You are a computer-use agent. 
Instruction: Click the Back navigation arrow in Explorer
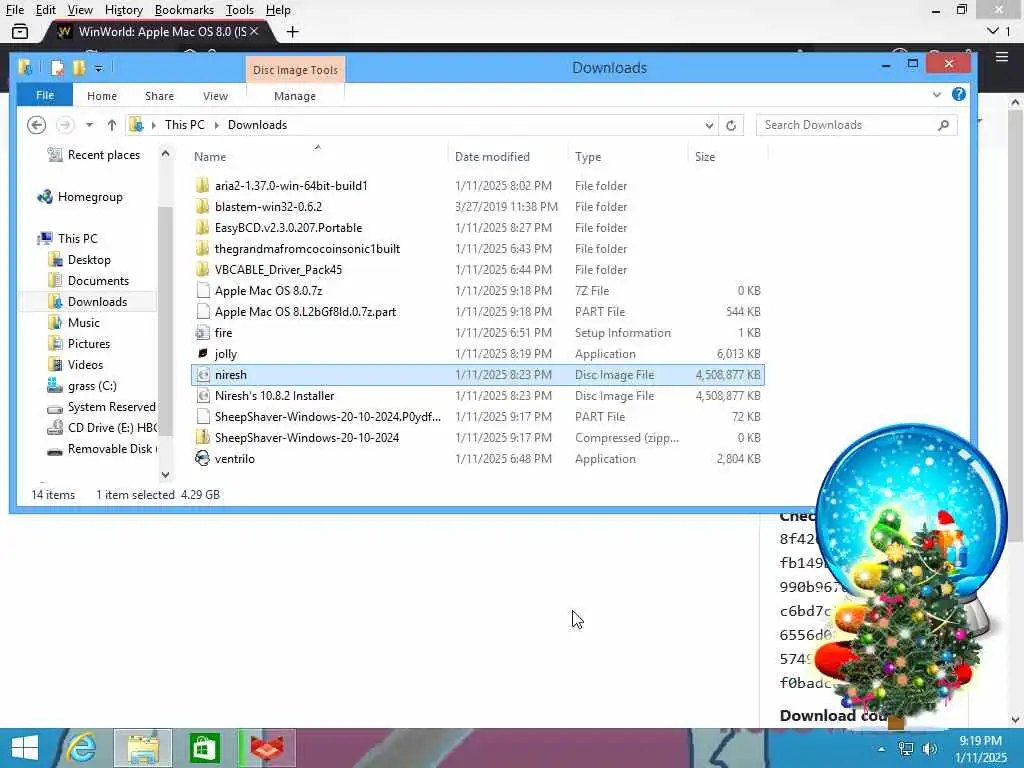point(37,125)
